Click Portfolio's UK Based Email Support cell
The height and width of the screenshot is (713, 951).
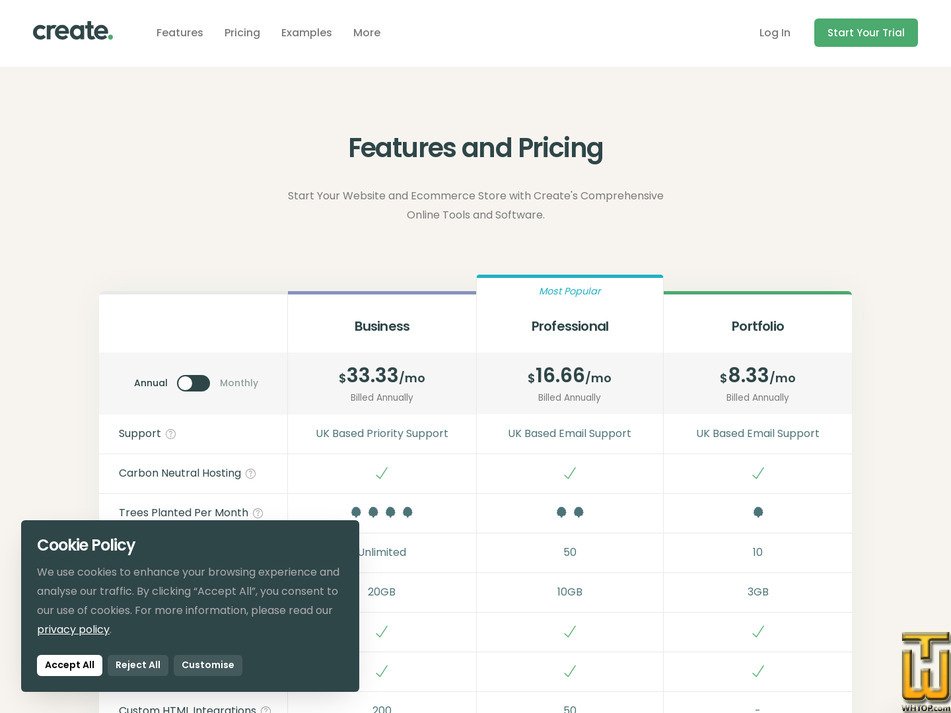(758, 433)
